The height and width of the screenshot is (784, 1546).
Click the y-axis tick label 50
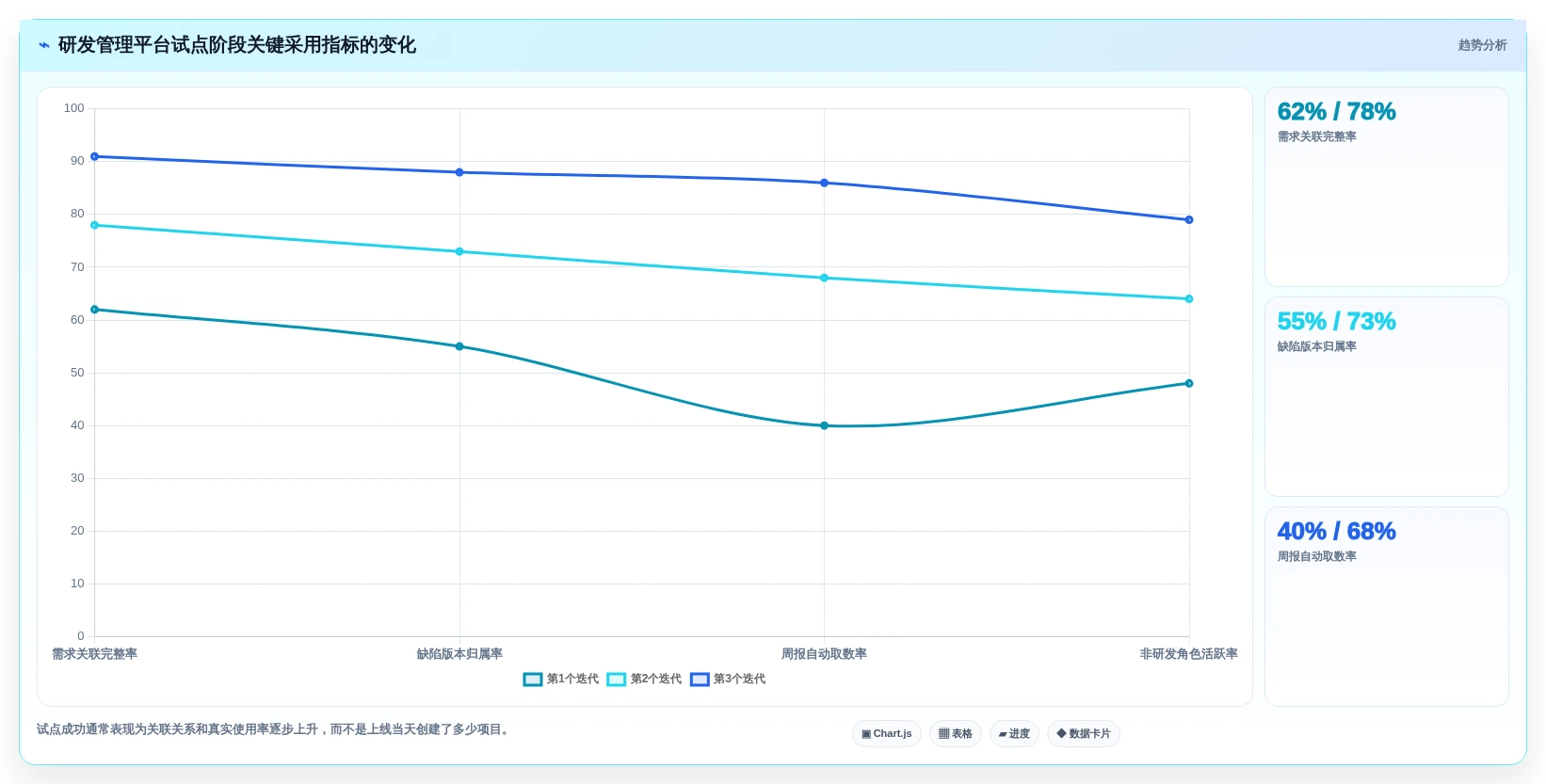point(77,373)
